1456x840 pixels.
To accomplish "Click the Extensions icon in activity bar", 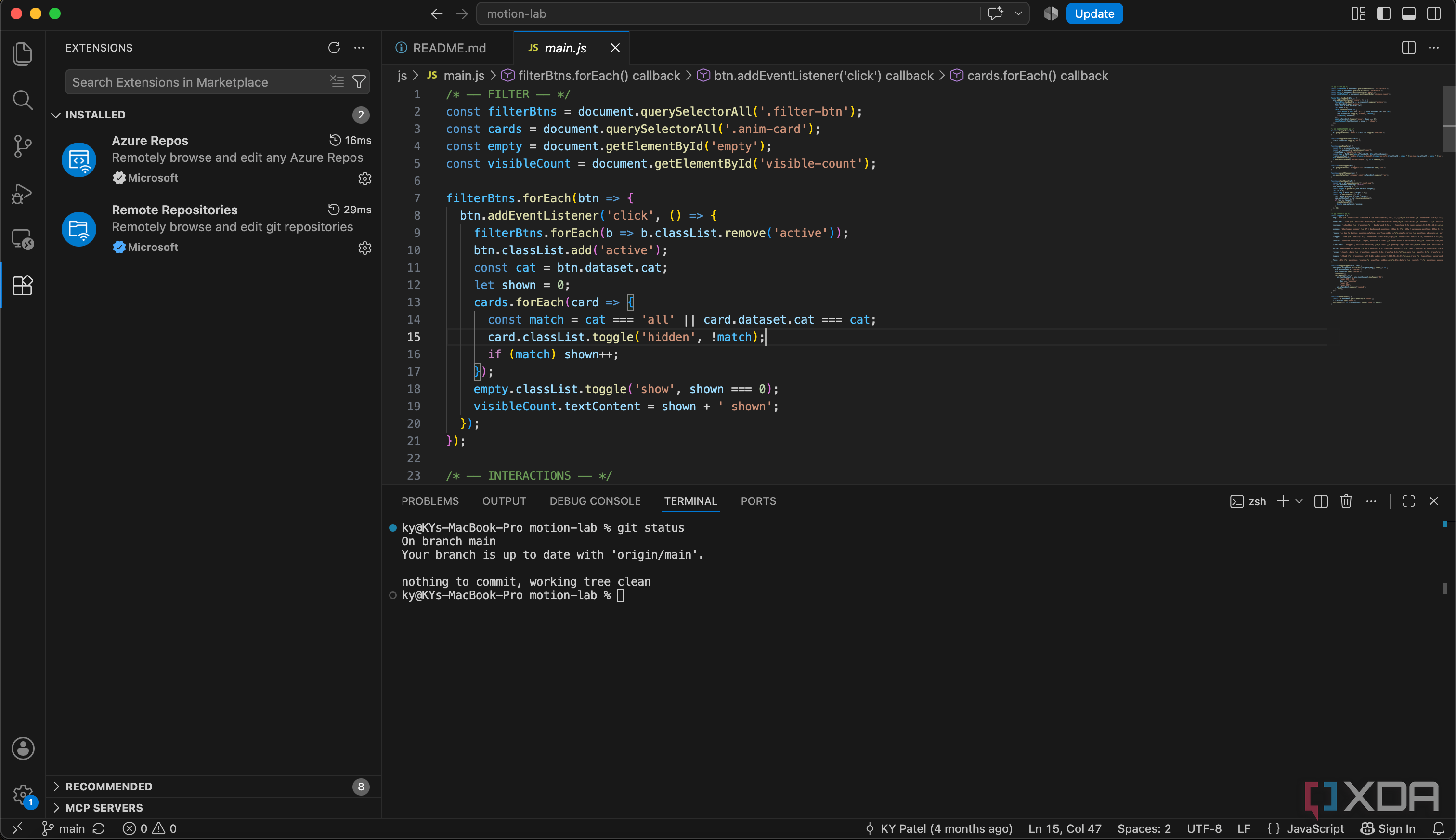I will [23, 285].
